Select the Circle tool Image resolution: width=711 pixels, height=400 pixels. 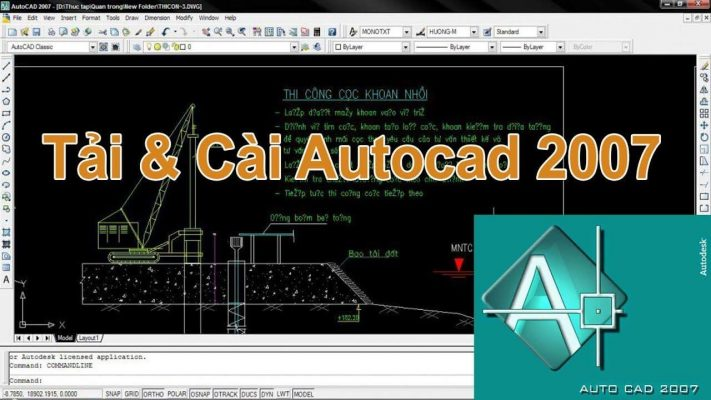click(6, 137)
